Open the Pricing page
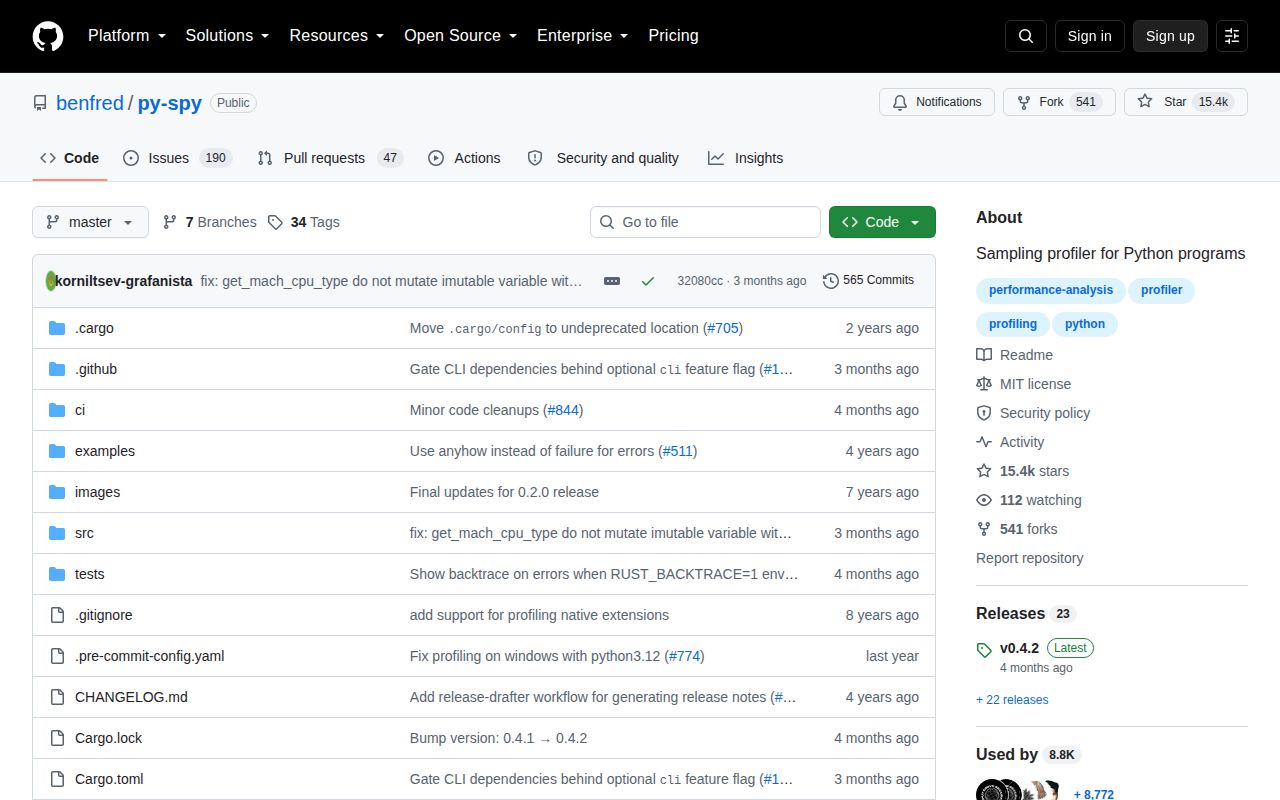The image size is (1280, 800). 673,36
